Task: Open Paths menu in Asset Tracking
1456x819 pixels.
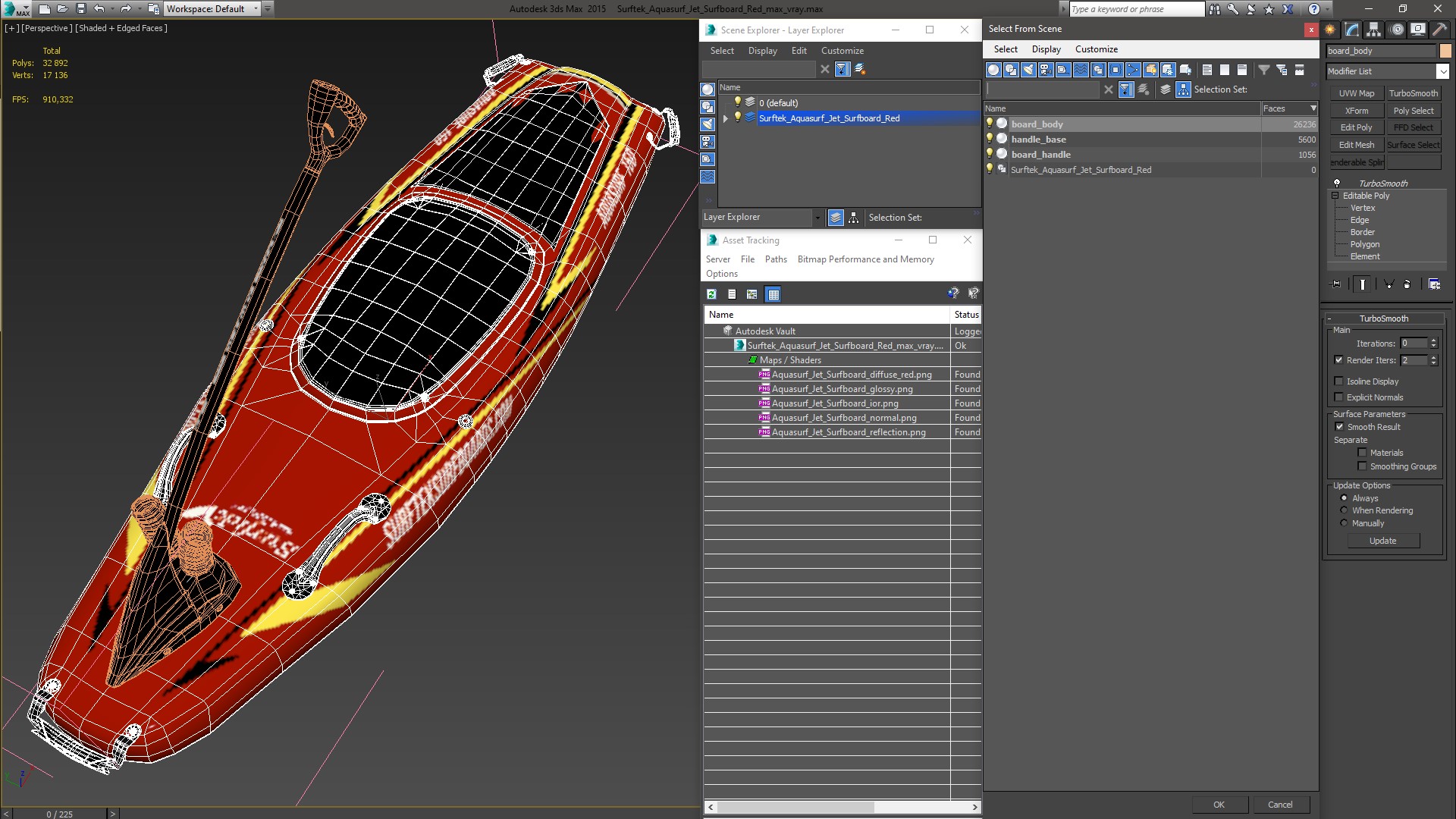Action: coord(776,259)
